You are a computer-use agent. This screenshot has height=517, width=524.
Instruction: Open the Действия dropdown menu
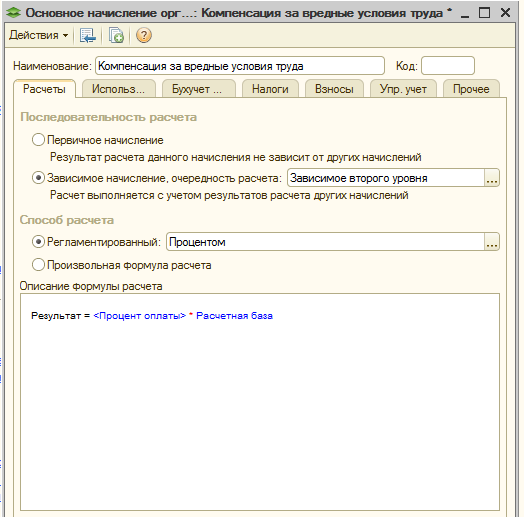tap(38, 35)
